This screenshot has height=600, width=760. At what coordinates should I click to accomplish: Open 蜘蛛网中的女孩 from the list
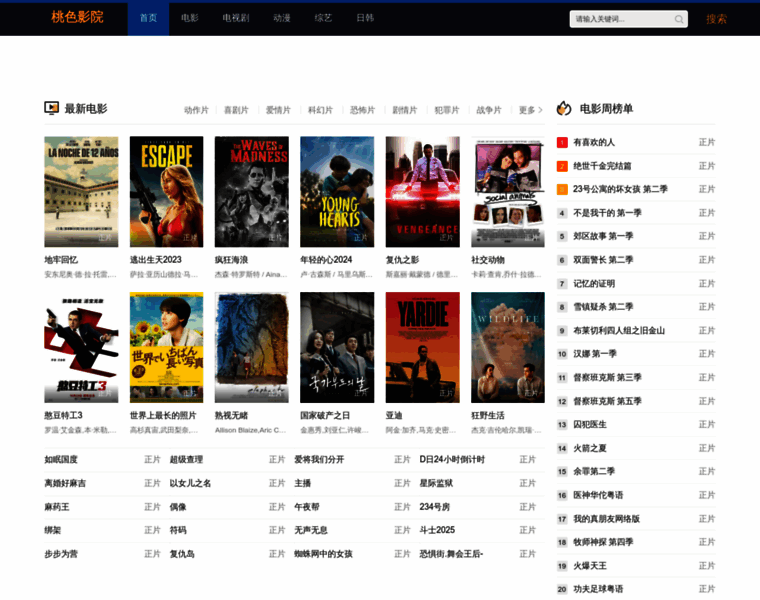pyautogui.click(x=323, y=554)
